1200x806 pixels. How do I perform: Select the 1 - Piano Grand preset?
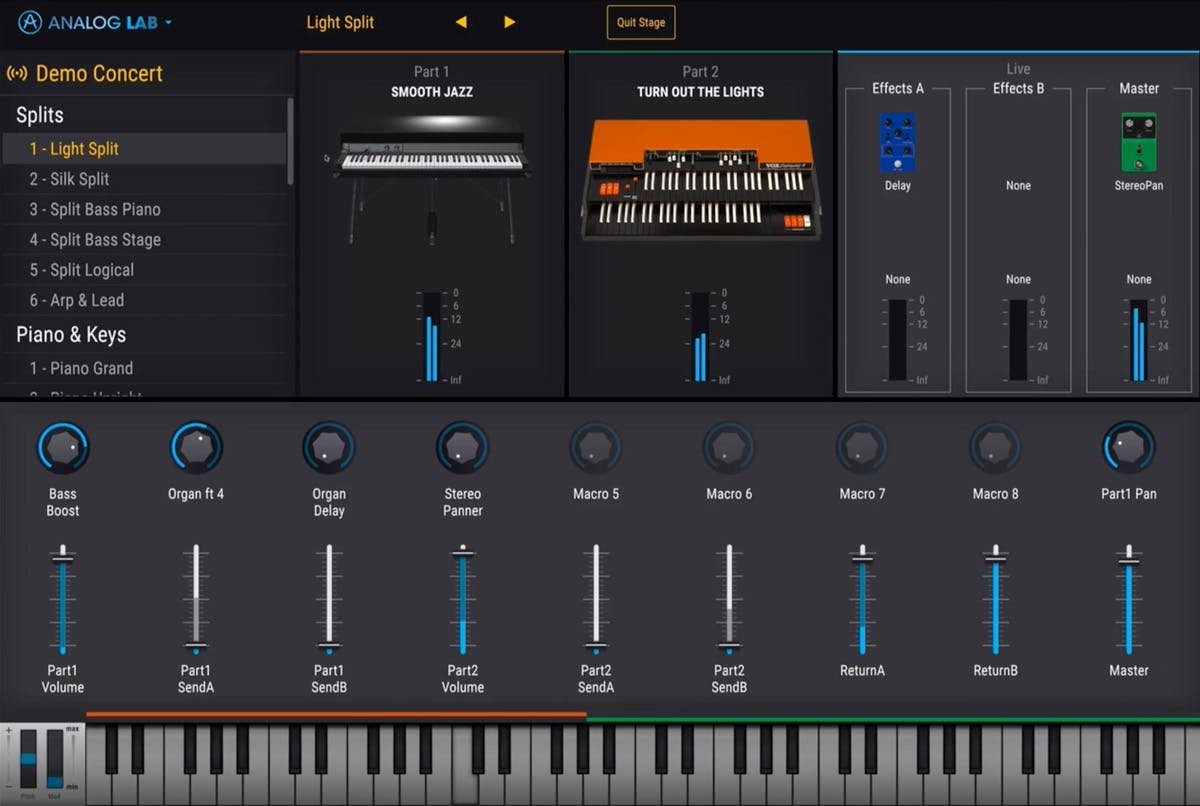pos(144,368)
